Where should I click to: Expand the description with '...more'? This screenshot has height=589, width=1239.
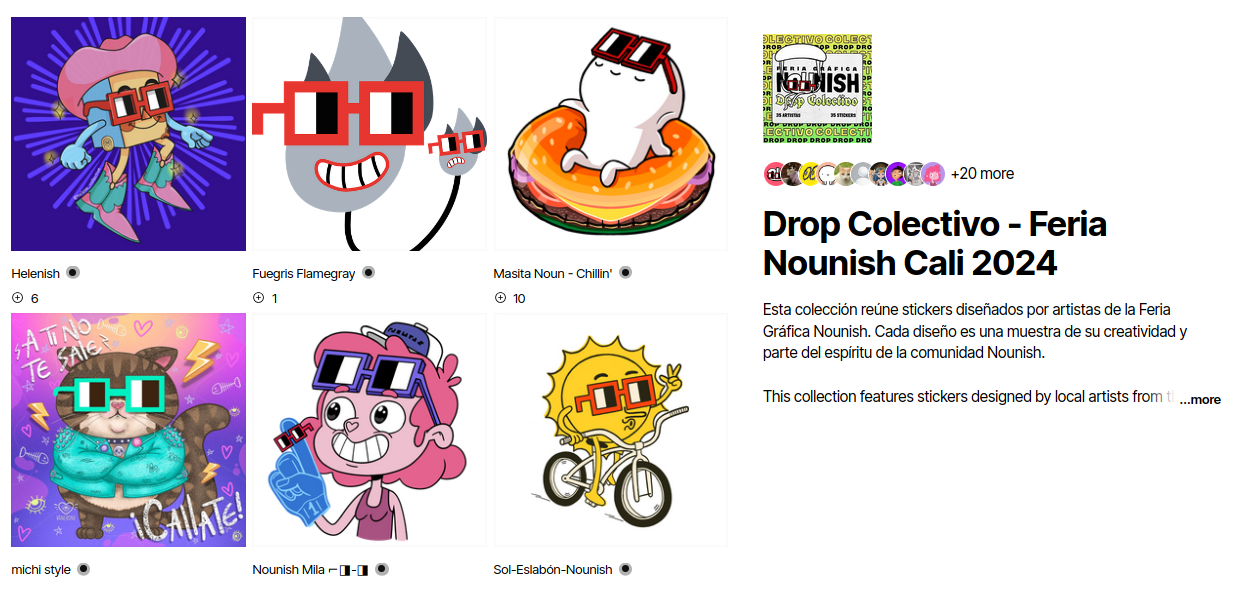(1200, 399)
